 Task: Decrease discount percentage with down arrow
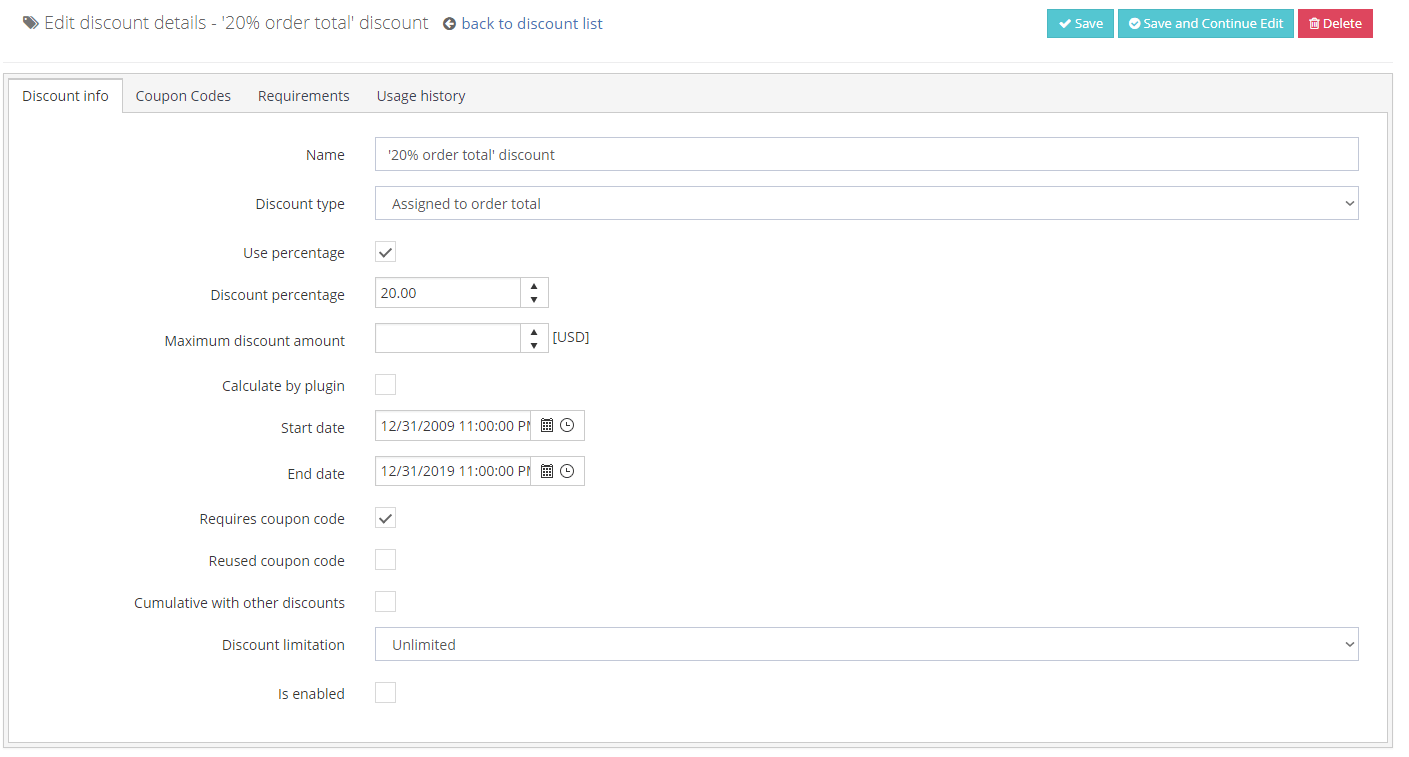click(534, 300)
